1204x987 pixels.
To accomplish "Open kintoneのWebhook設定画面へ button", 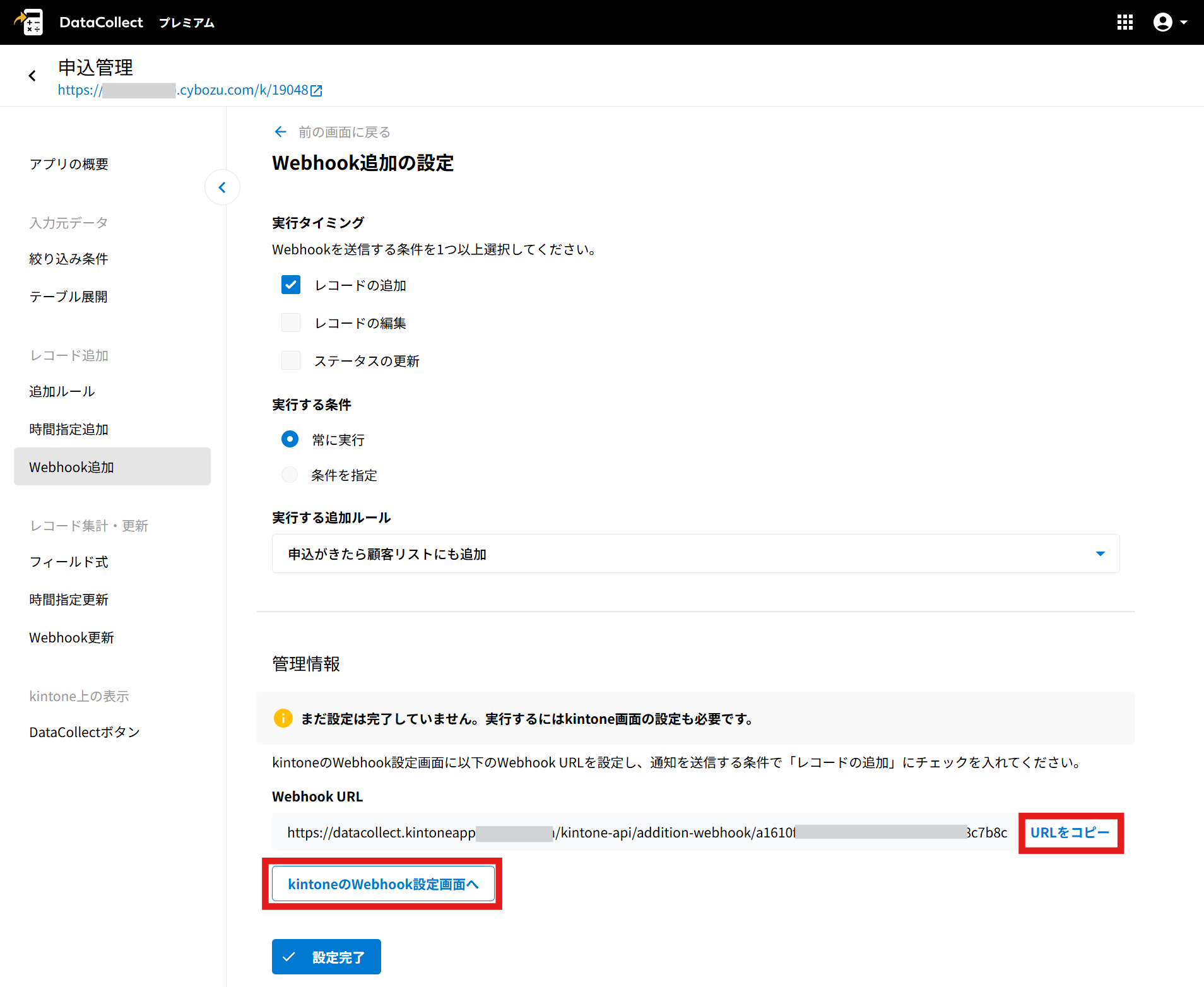I will (382, 884).
